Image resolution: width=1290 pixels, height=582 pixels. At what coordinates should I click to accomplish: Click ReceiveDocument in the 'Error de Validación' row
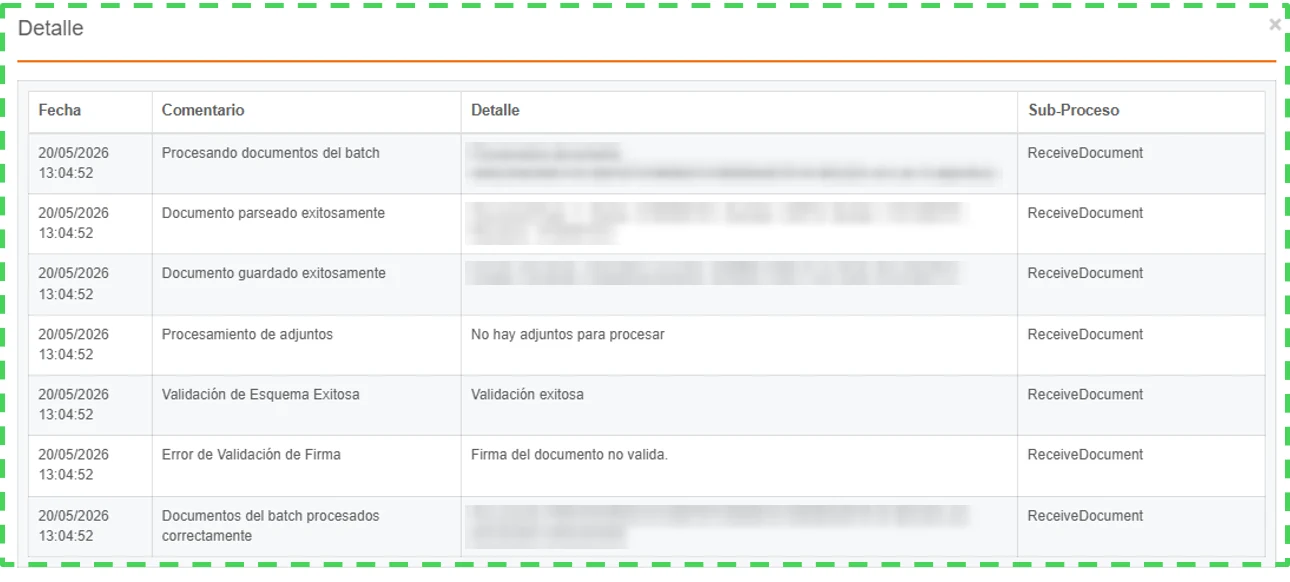coord(1086,454)
